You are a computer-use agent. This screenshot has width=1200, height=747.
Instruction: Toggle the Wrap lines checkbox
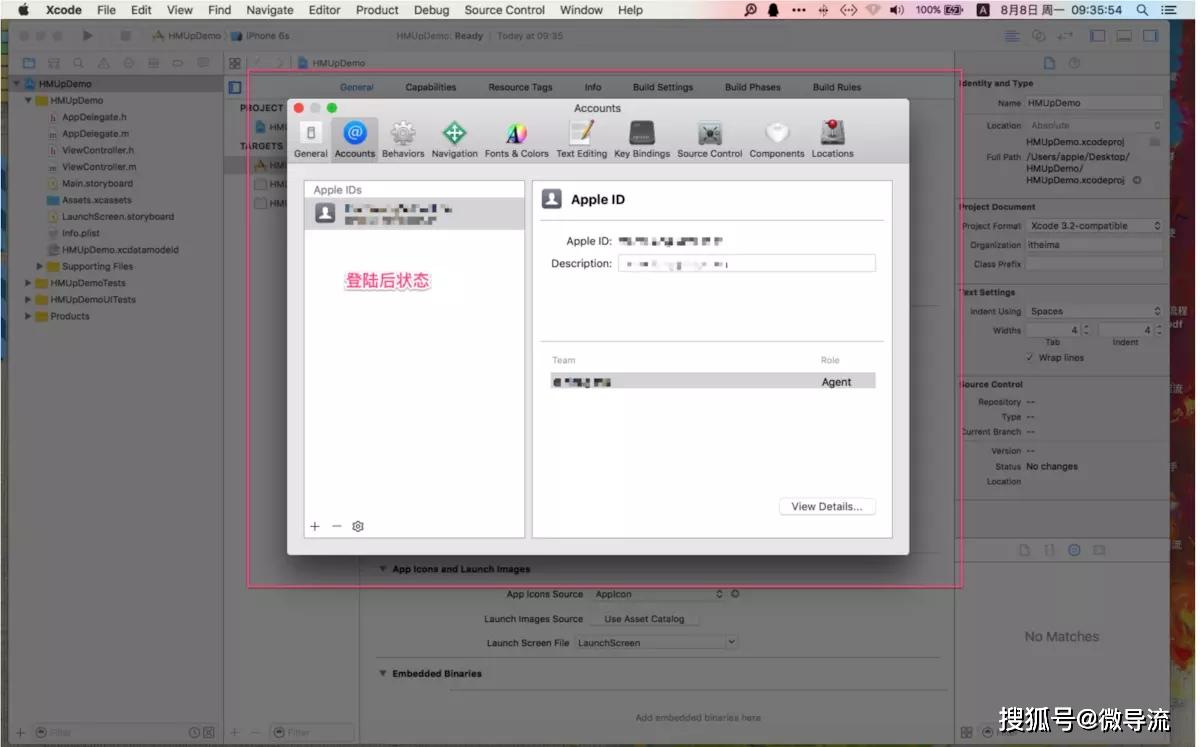click(x=1030, y=357)
